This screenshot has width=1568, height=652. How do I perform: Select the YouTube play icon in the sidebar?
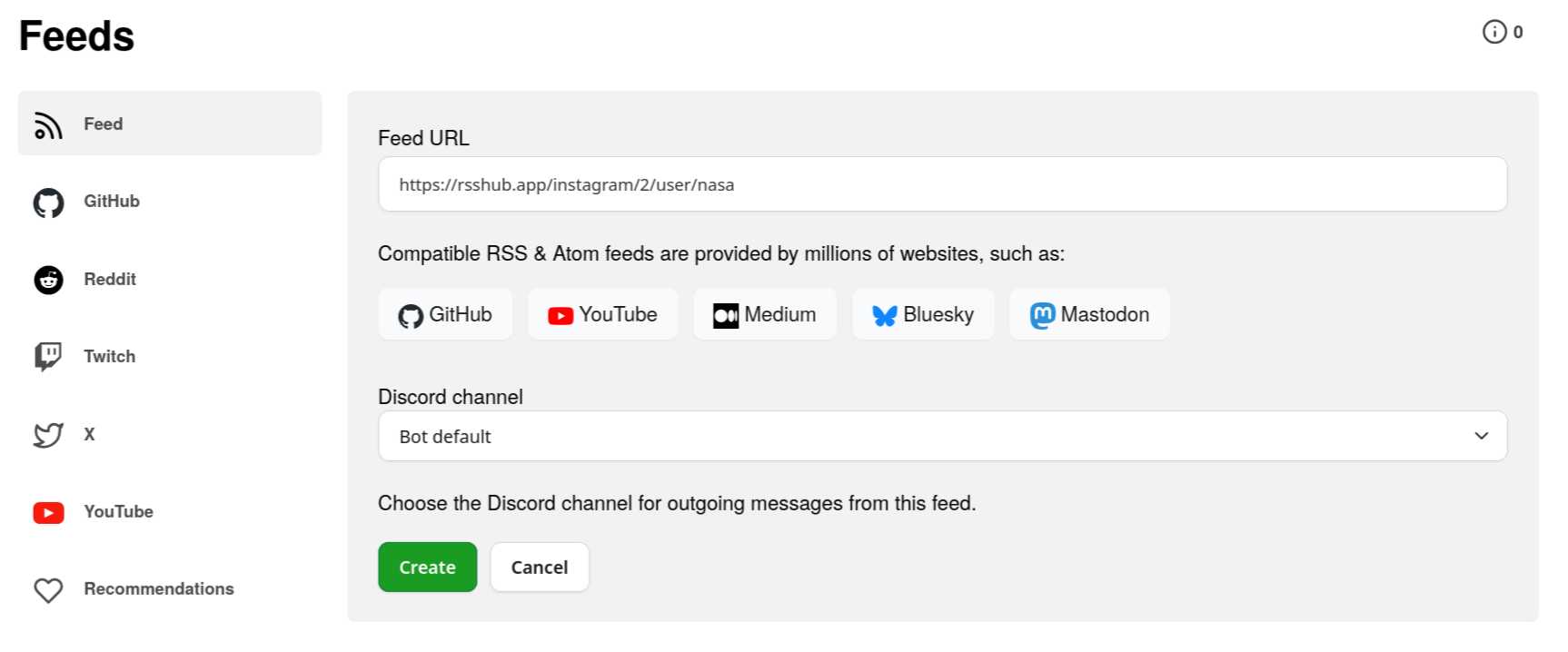pyautogui.click(x=46, y=512)
